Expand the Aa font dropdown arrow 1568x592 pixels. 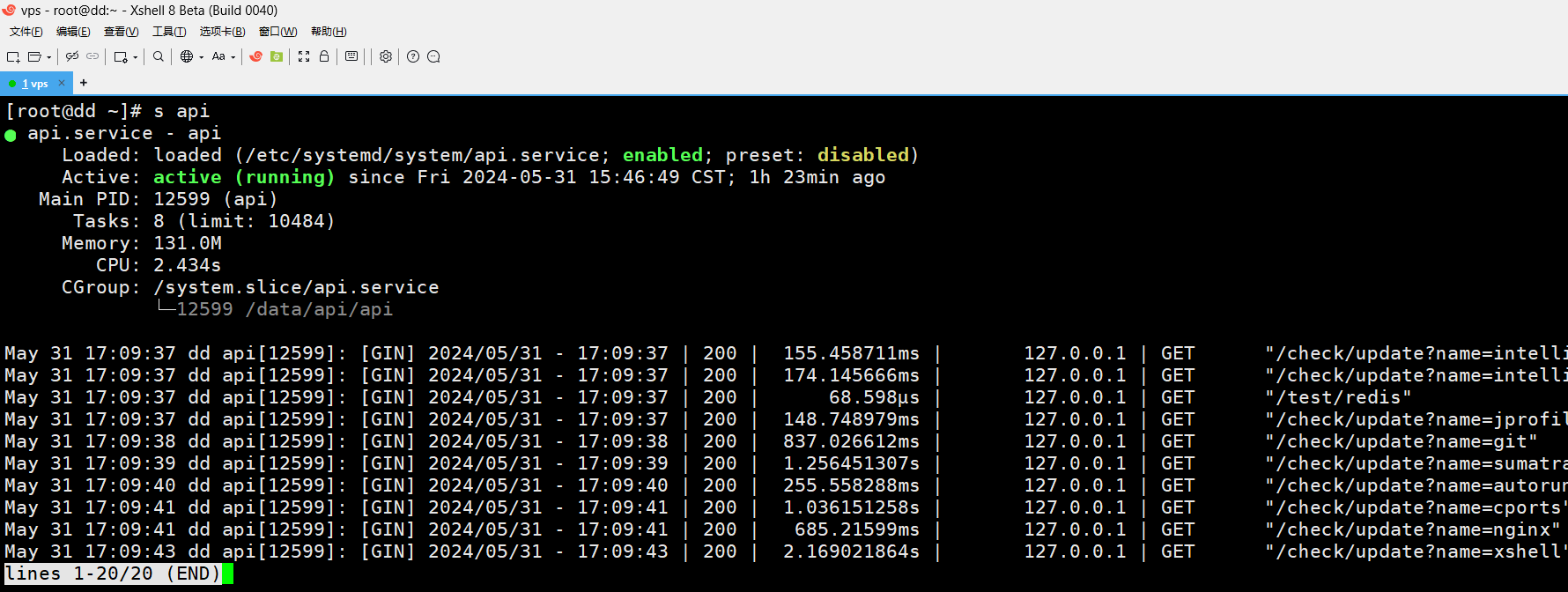pos(233,57)
